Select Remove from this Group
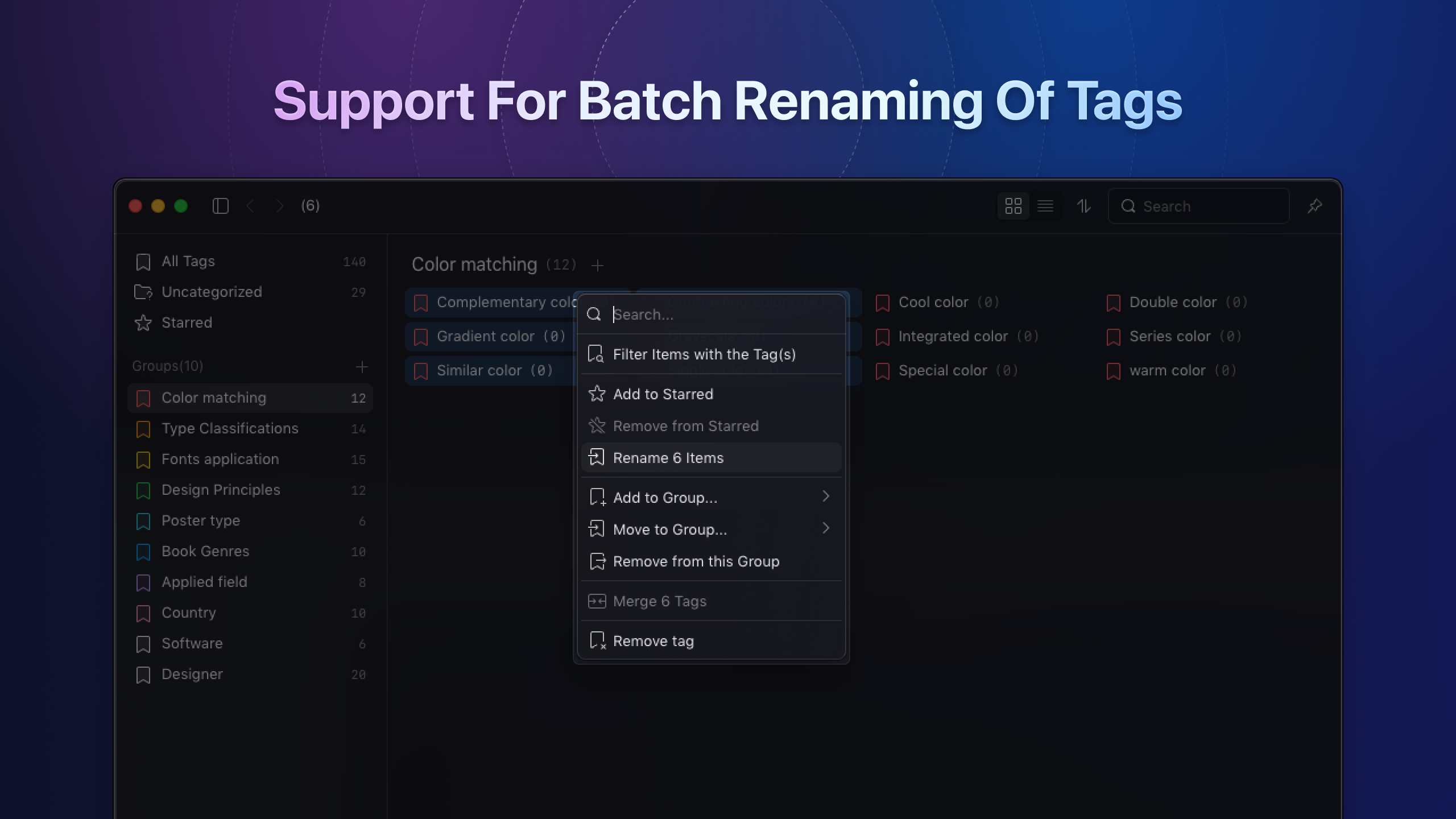 696,561
